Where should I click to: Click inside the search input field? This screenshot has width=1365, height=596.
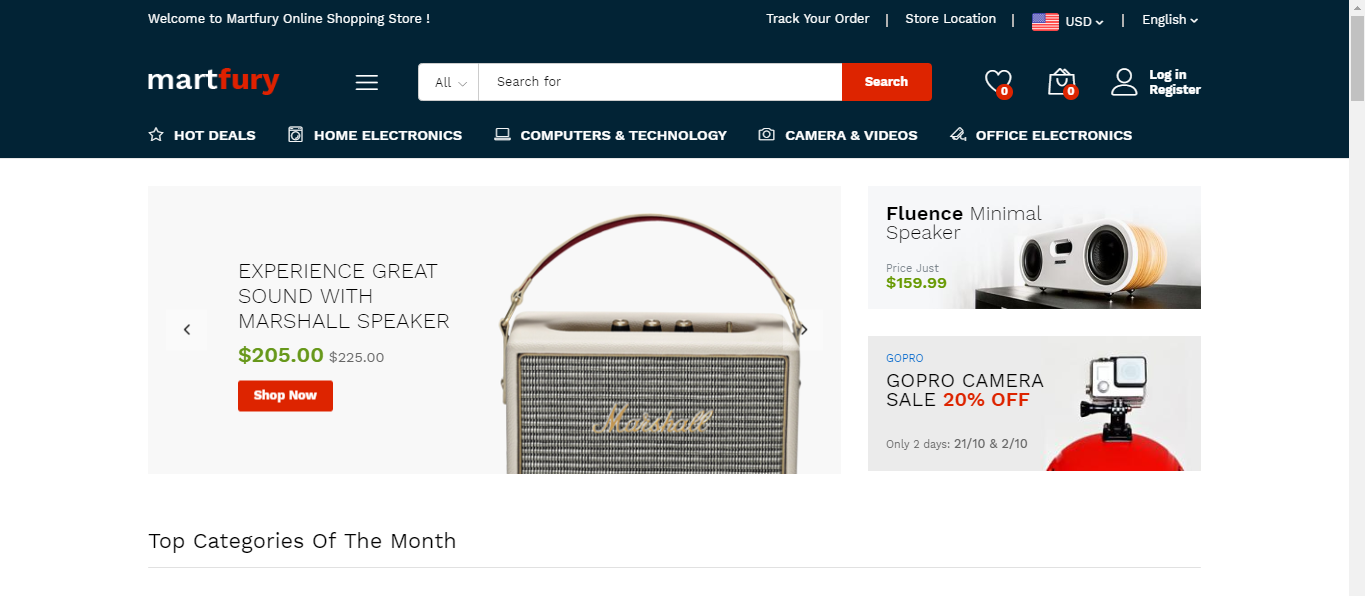[x=660, y=81]
